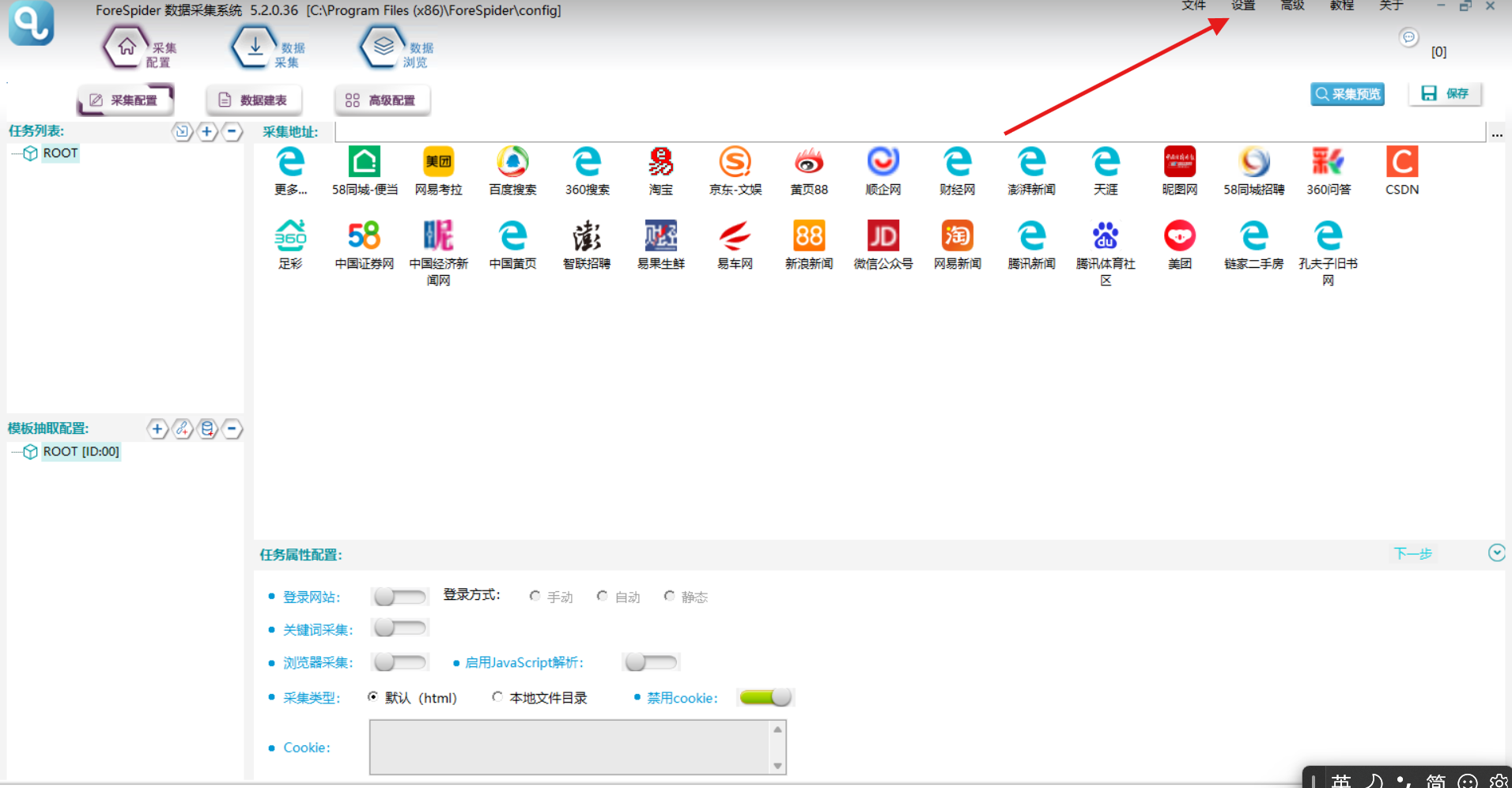Toggle the 登录网站 switch

pyautogui.click(x=399, y=597)
